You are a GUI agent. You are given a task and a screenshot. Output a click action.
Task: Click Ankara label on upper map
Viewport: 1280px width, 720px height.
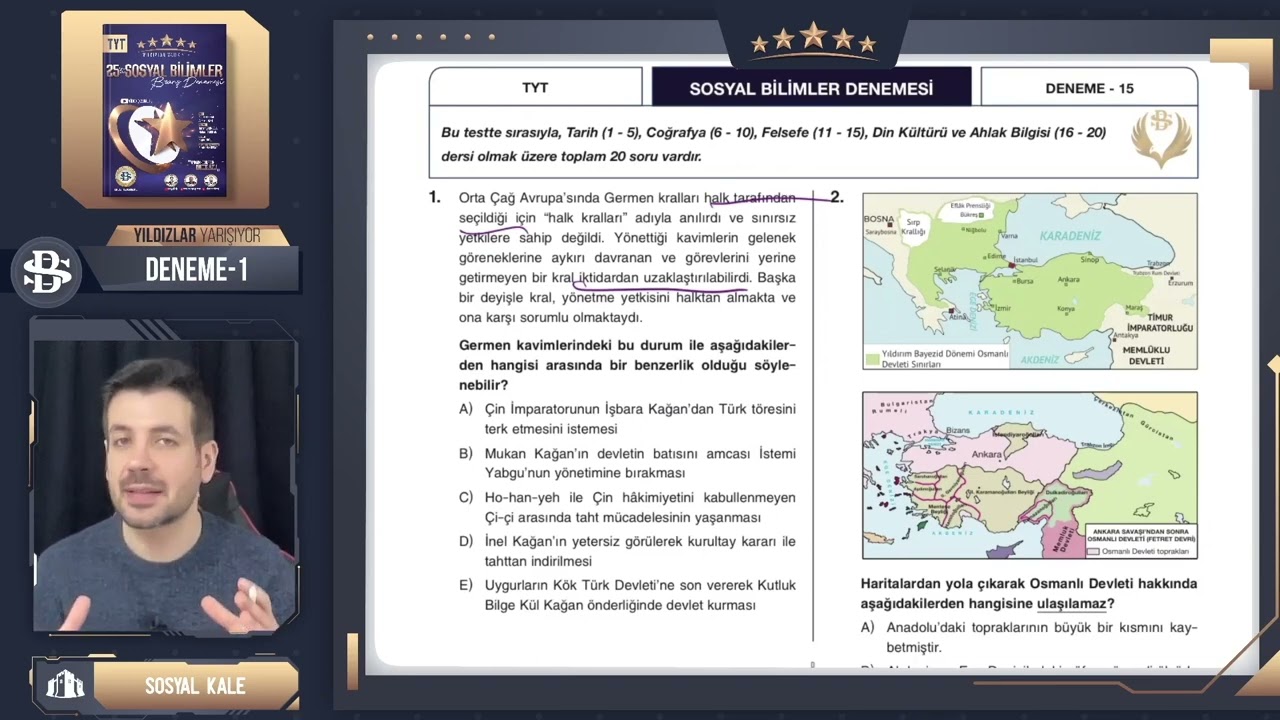point(1068,279)
